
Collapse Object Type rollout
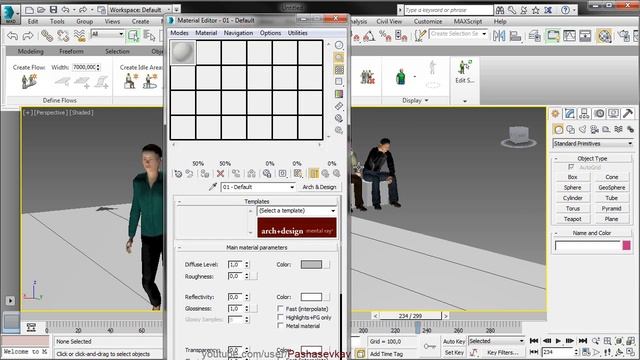pos(592,158)
